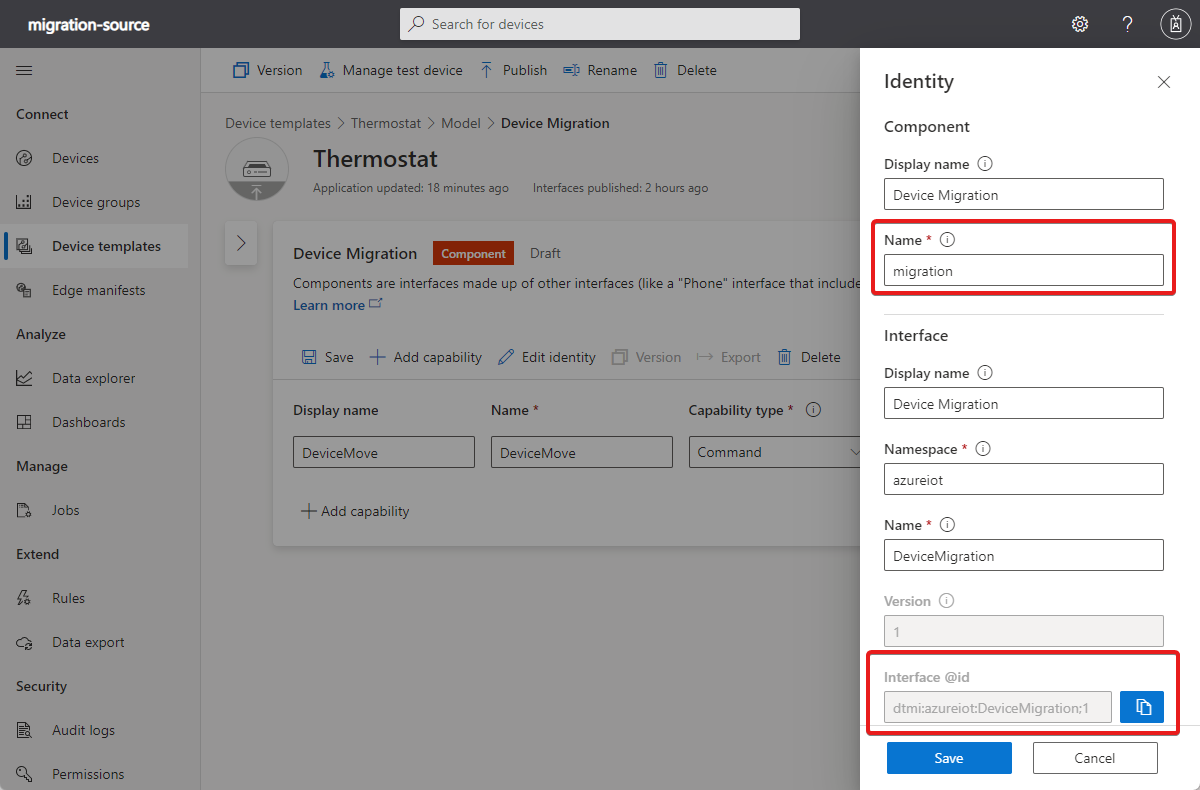1200x790 pixels.
Task: Open the hamburger navigation menu
Action: [x=24, y=70]
